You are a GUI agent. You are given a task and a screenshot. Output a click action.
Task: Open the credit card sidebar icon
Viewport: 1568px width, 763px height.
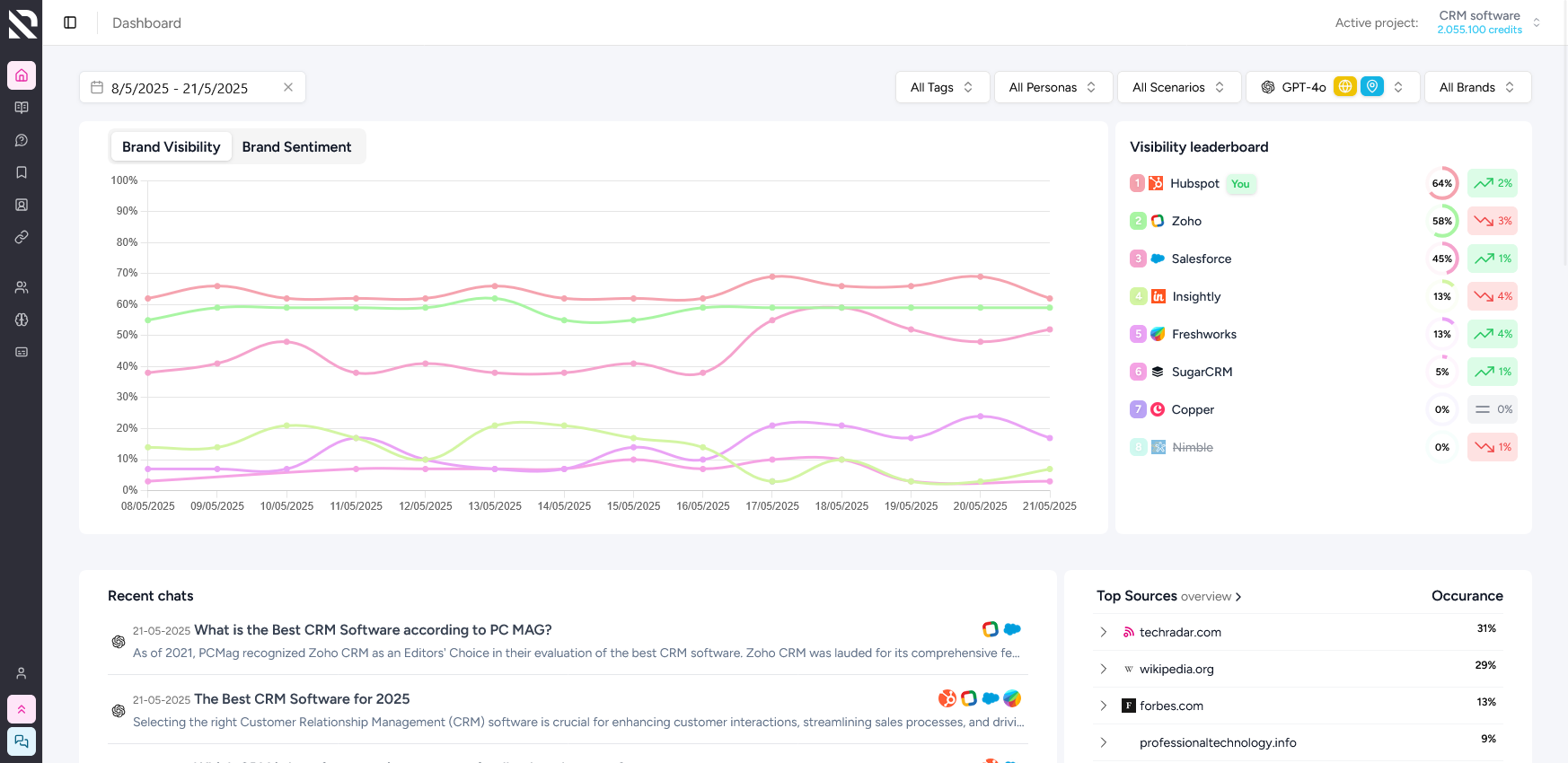(x=22, y=352)
